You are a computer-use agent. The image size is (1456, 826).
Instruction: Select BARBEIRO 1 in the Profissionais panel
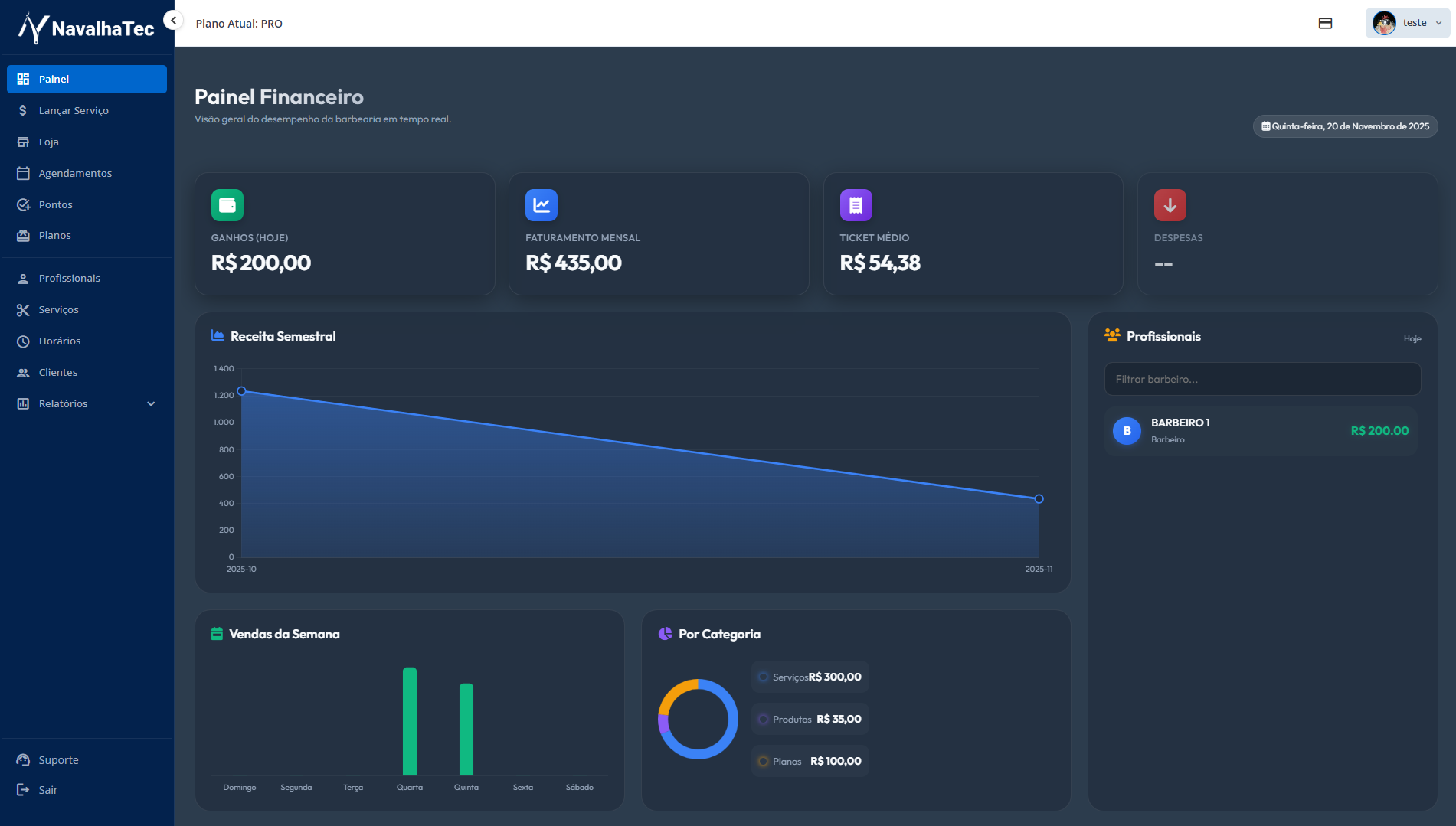1261,430
